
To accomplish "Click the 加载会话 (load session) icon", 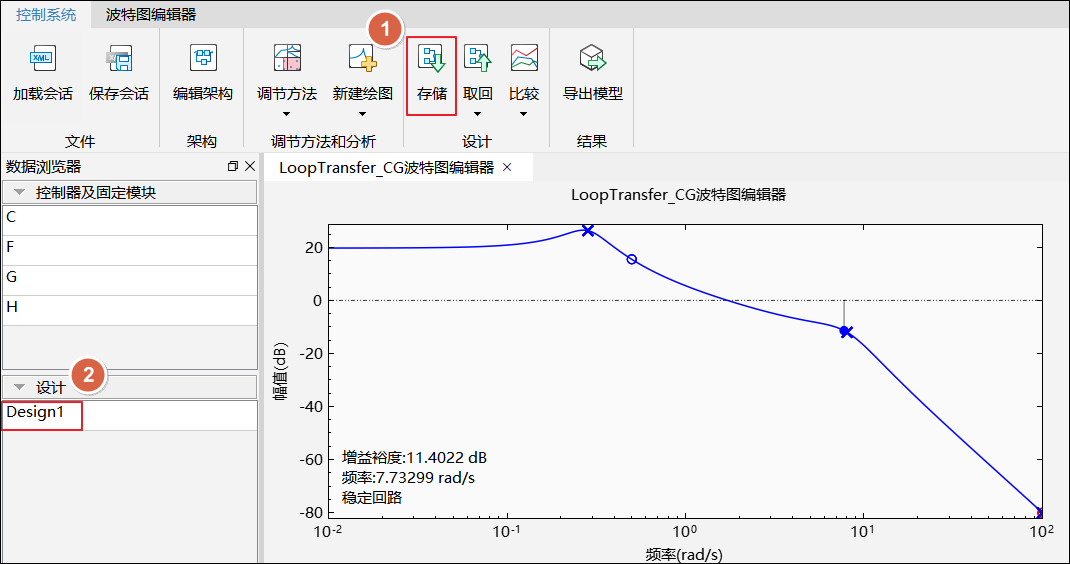I will (43, 60).
